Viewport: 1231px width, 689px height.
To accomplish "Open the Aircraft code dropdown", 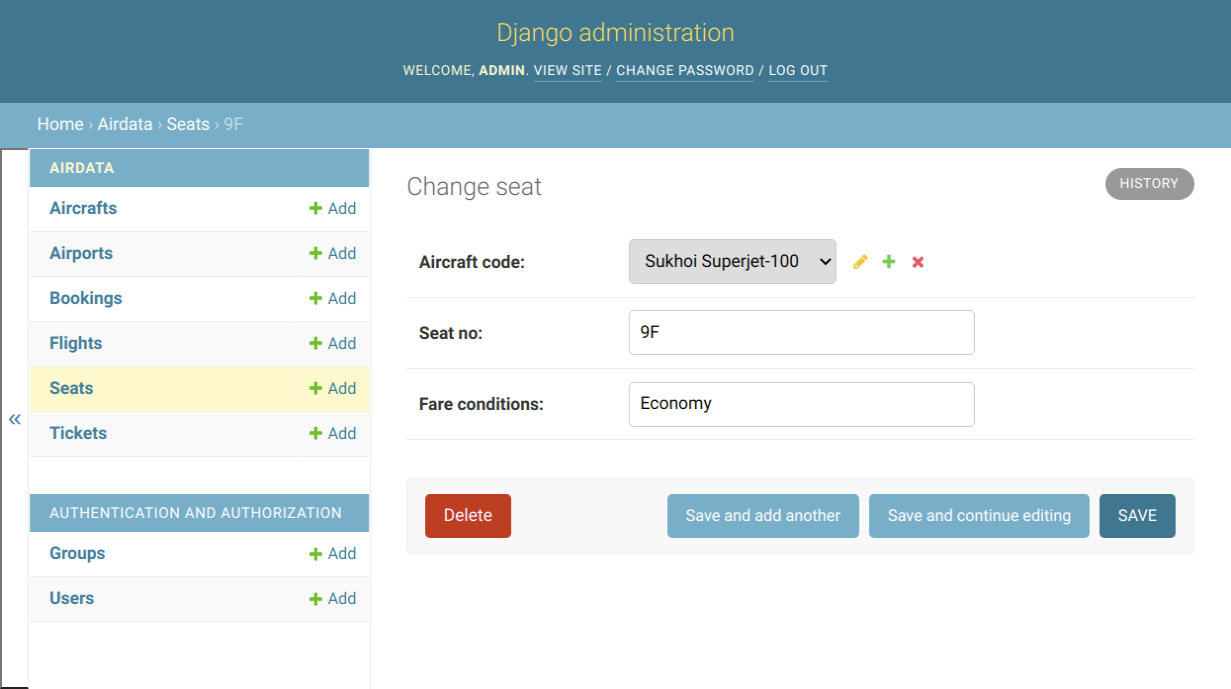I will tap(732, 261).
